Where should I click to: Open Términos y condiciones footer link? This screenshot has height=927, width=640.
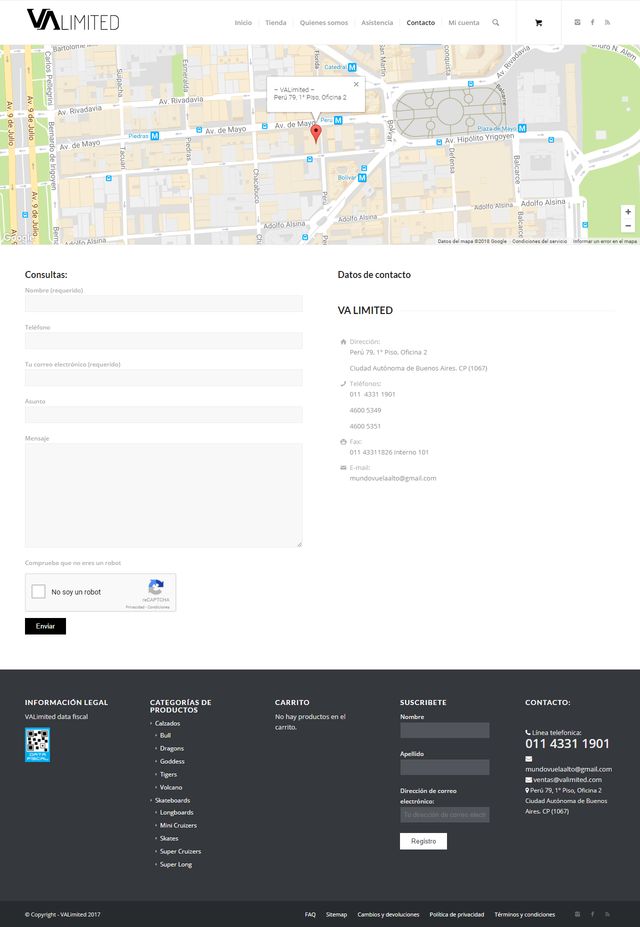[x=525, y=915]
